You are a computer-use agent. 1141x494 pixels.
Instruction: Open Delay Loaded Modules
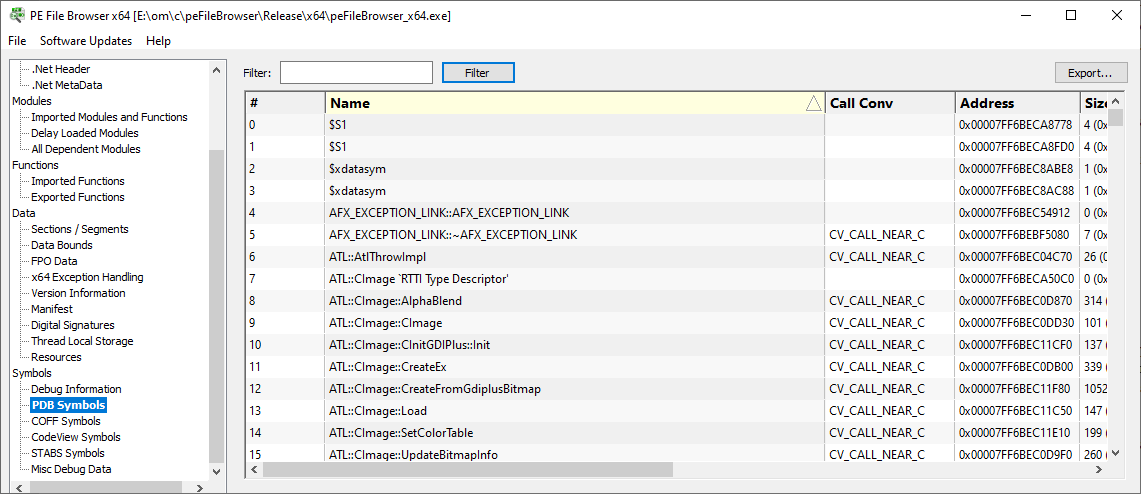click(84, 133)
